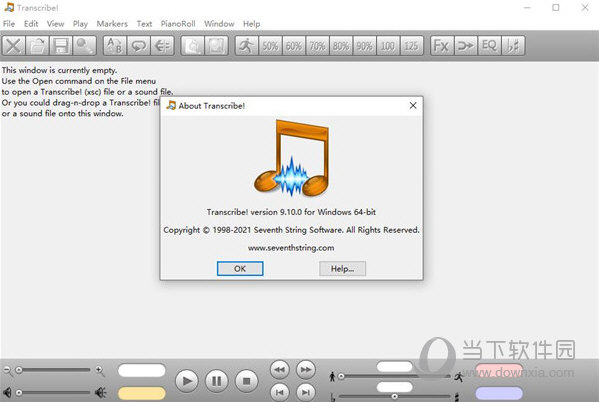The image size is (599, 402).
Task: Click the A-B markers toolbar icon
Action: [115, 46]
